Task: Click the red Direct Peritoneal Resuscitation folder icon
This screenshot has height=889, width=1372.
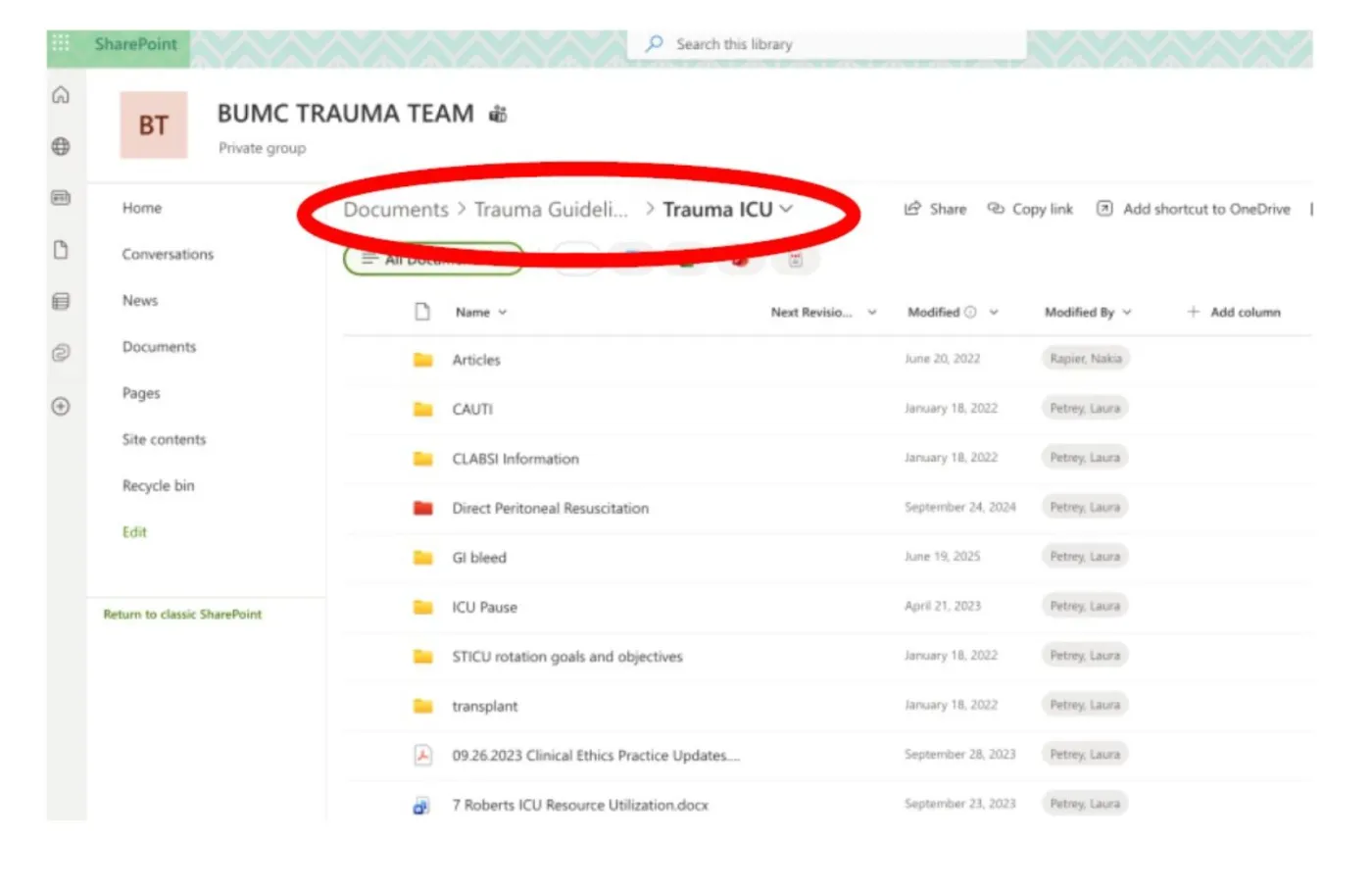Action: click(x=423, y=508)
